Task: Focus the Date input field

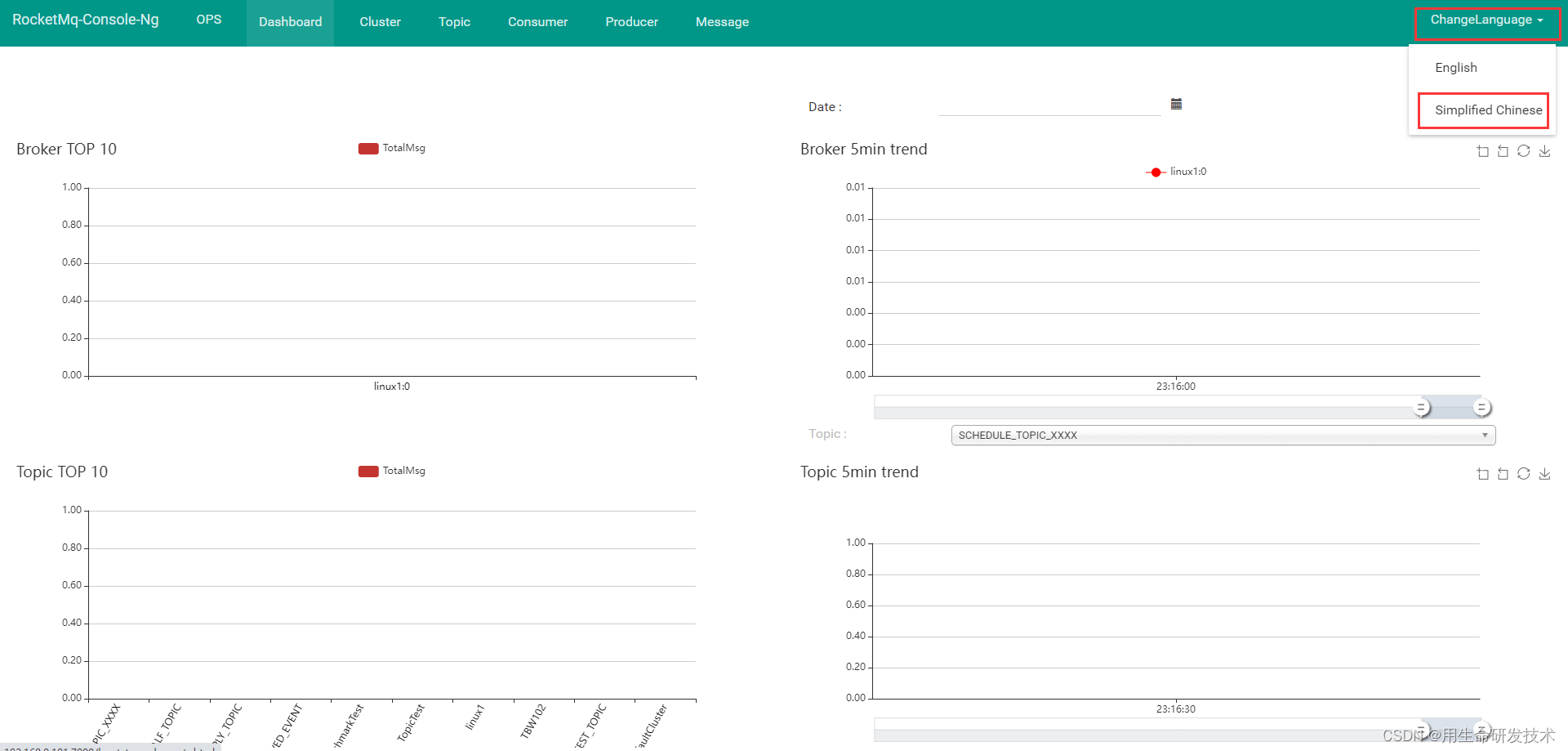Action: coord(1049,105)
